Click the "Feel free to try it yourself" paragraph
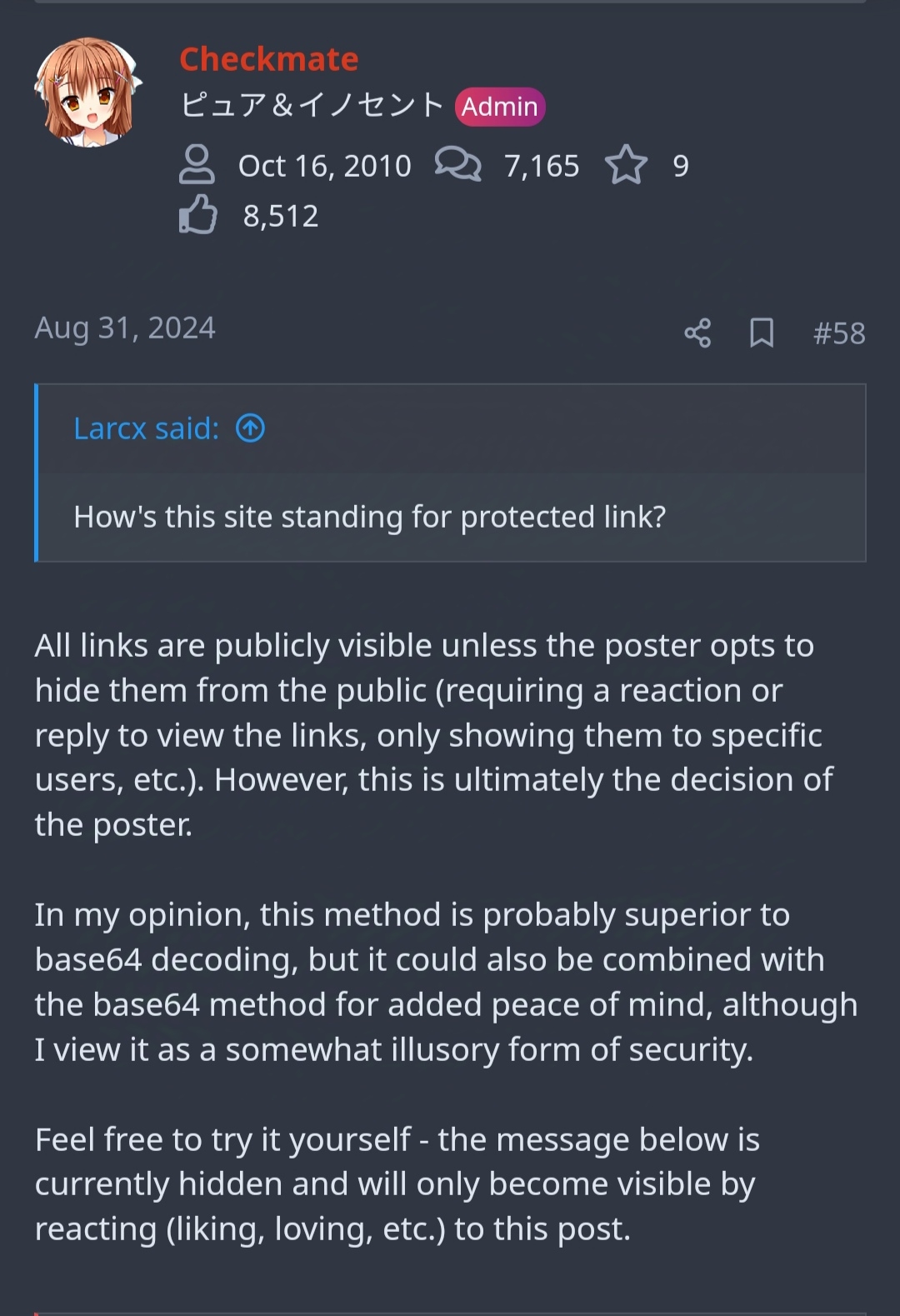The image size is (900, 1316). pyautogui.click(x=397, y=1183)
